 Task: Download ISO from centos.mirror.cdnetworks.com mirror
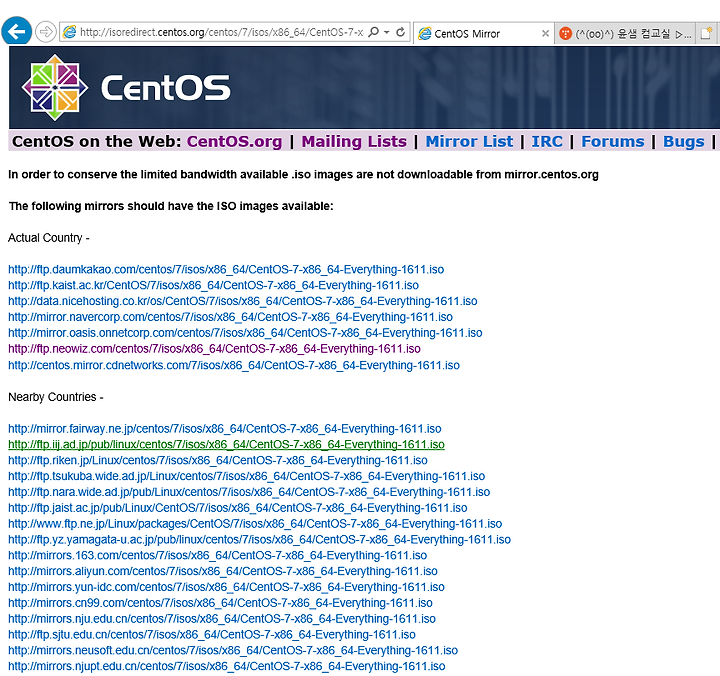pyautogui.click(x=234, y=365)
